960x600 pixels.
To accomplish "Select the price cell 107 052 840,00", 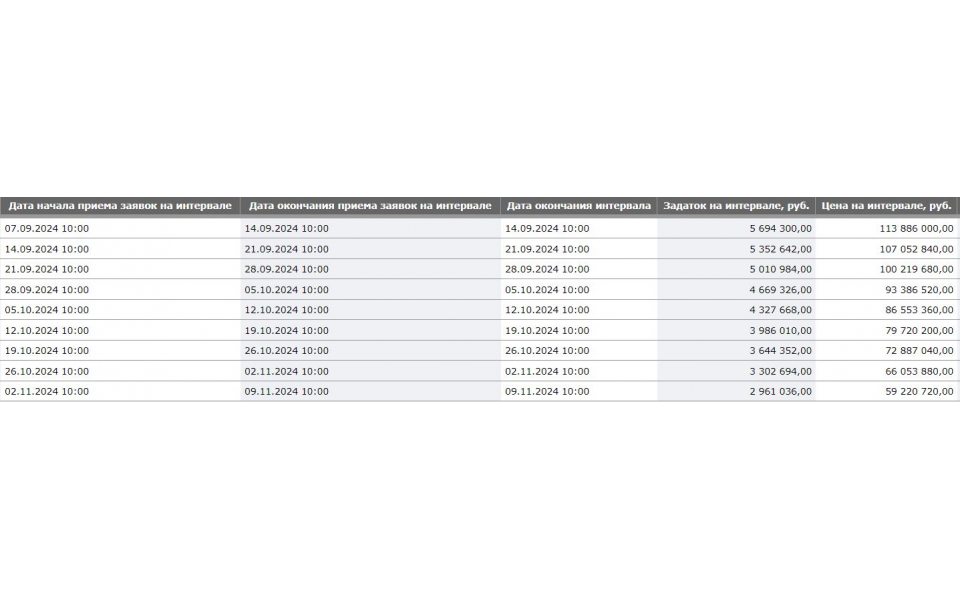I will 887,249.
